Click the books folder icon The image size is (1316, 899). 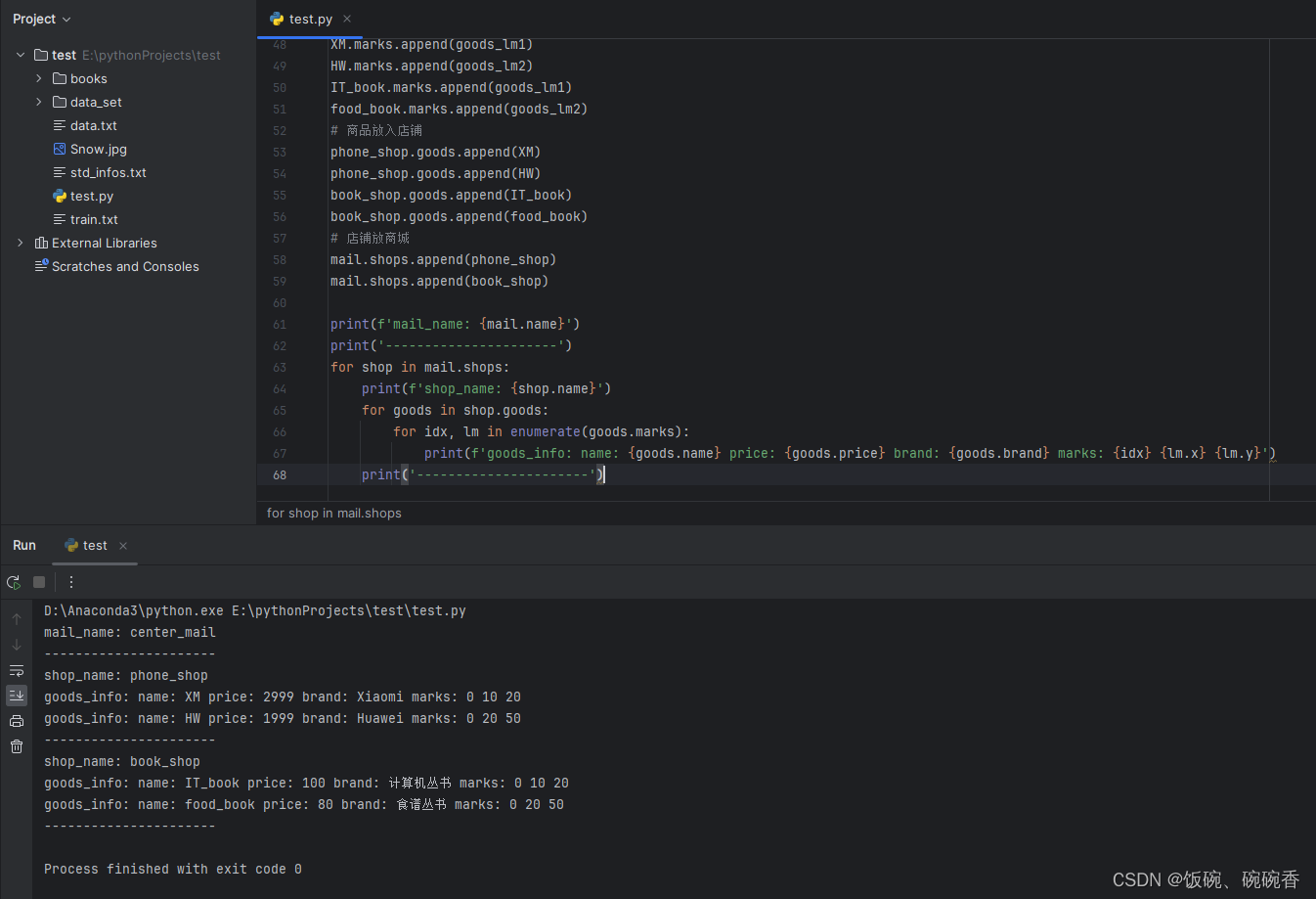coord(60,78)
